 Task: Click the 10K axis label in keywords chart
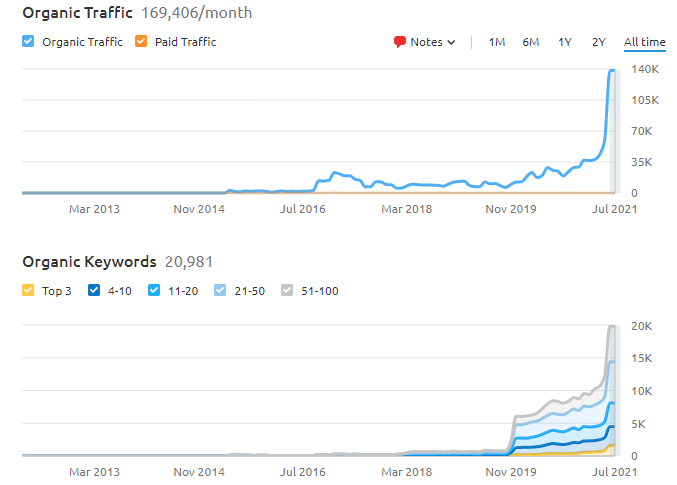[x=642, y=391]
